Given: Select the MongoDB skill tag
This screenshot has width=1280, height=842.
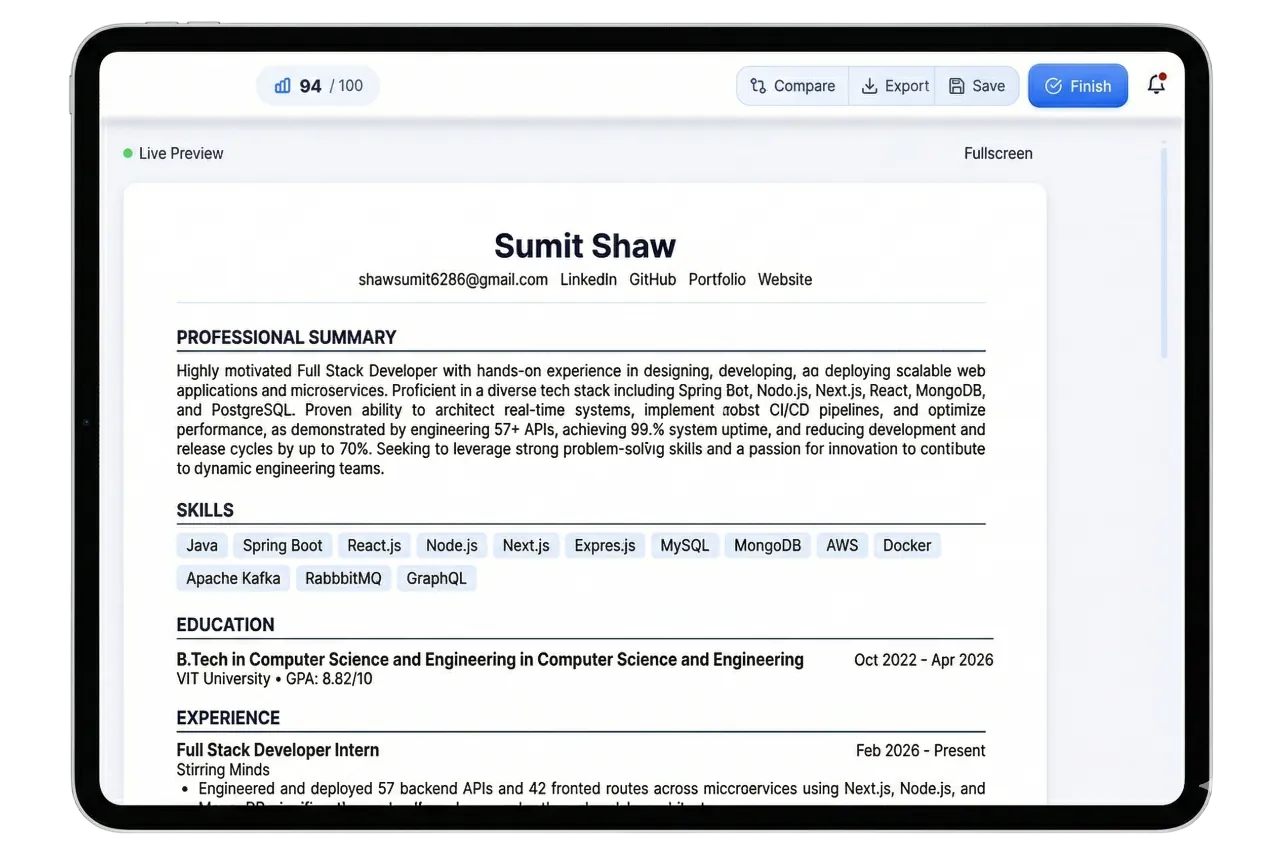Looking at the screenshot, I should point(767,546).
